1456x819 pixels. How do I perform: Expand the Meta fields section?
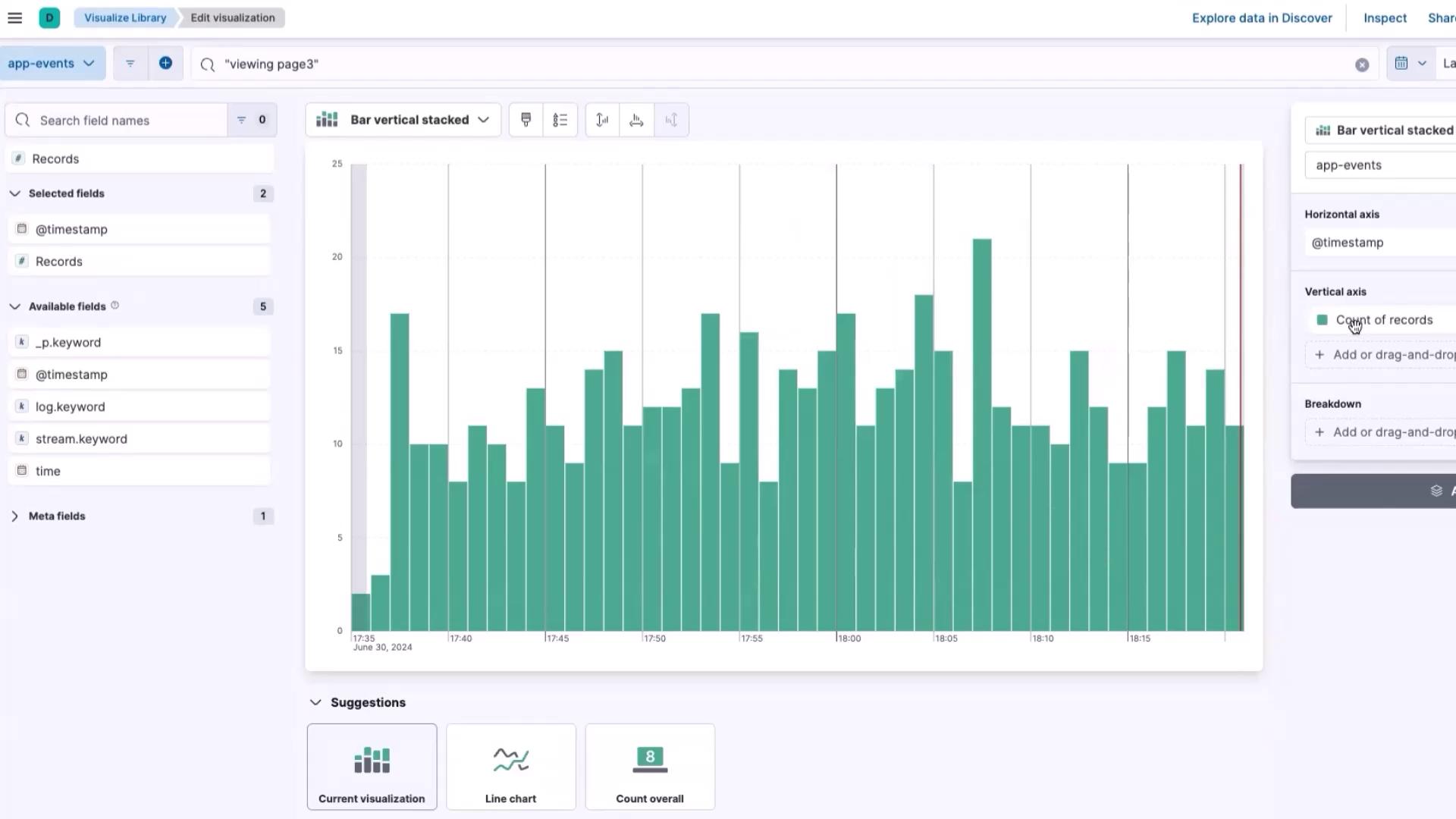click(x=15, y=516)
